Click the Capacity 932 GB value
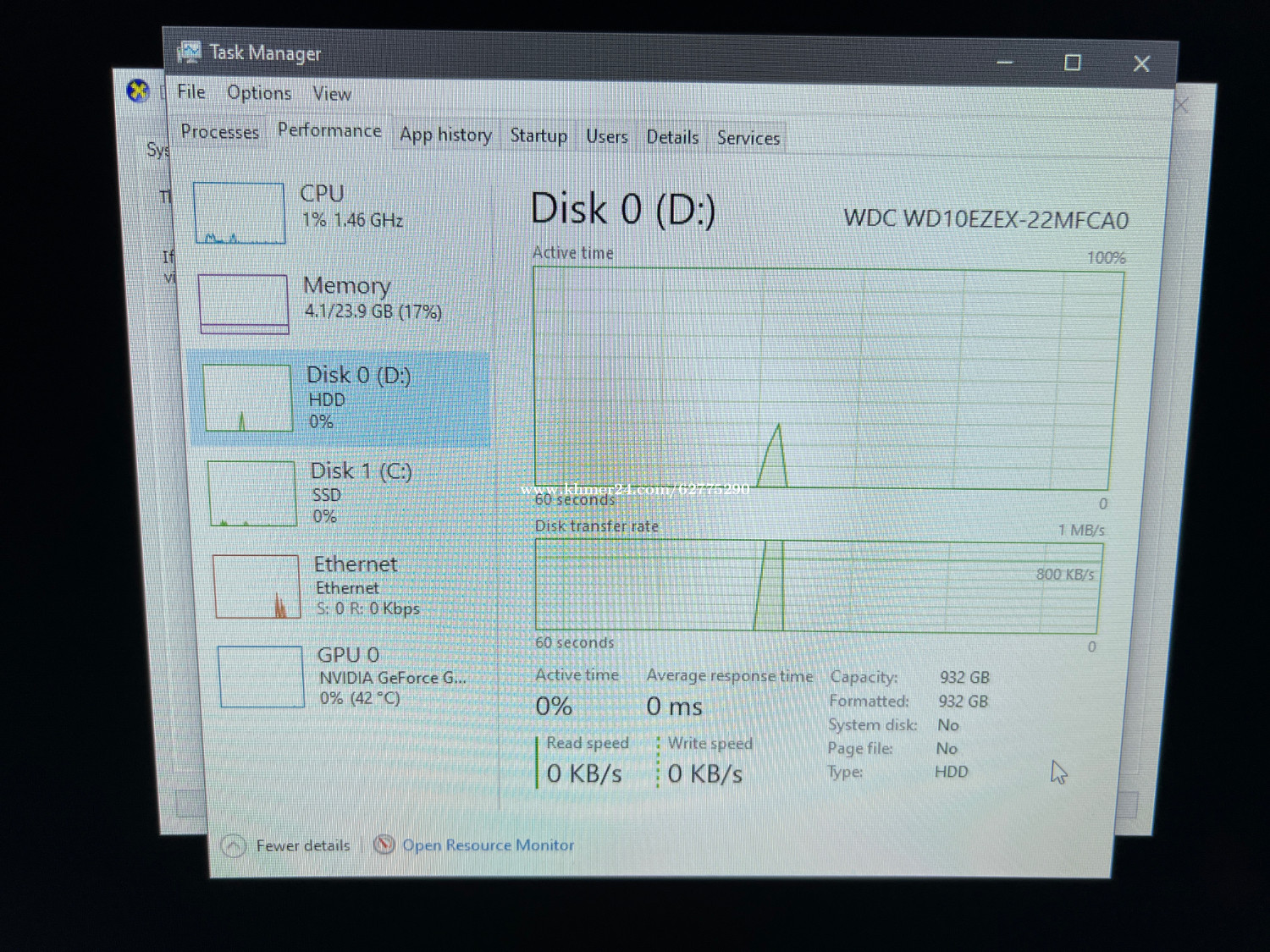The width and height of the screenshot is (1270, 952). (x=964, y=678)
